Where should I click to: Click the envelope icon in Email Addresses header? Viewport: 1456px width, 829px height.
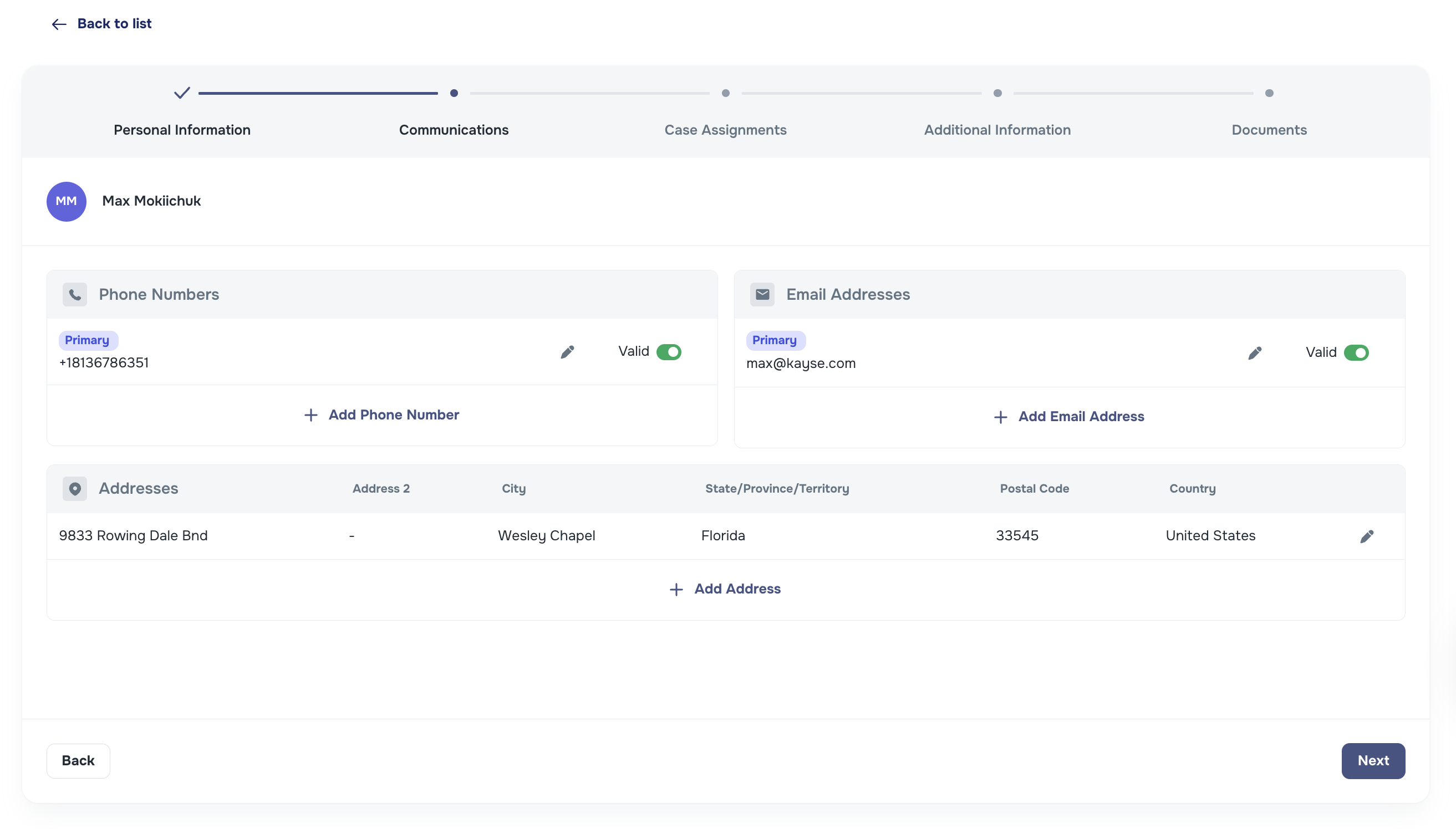(x=762, y=294)
